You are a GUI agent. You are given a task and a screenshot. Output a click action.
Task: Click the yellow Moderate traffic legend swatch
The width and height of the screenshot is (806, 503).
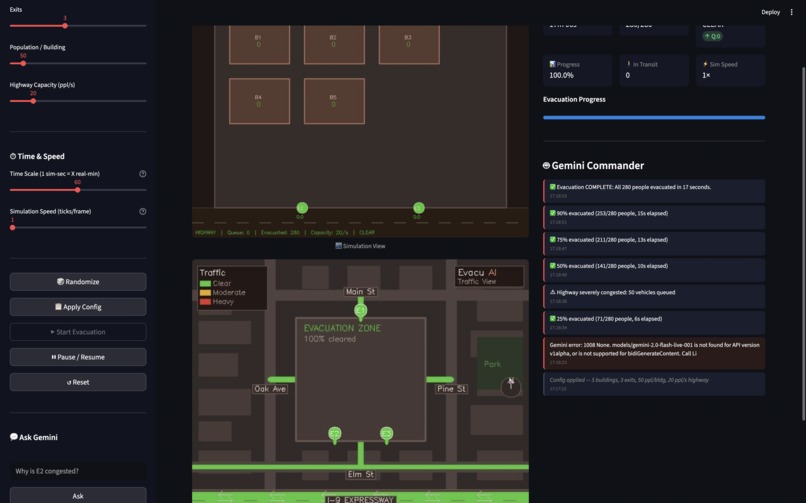point(205,293)
